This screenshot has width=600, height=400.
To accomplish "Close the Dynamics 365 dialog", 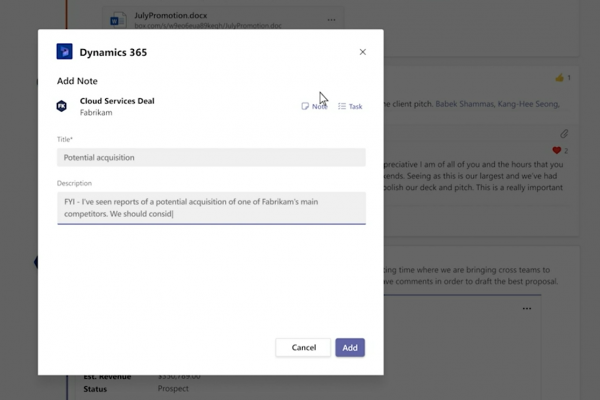I will click(x=362, y=52).
